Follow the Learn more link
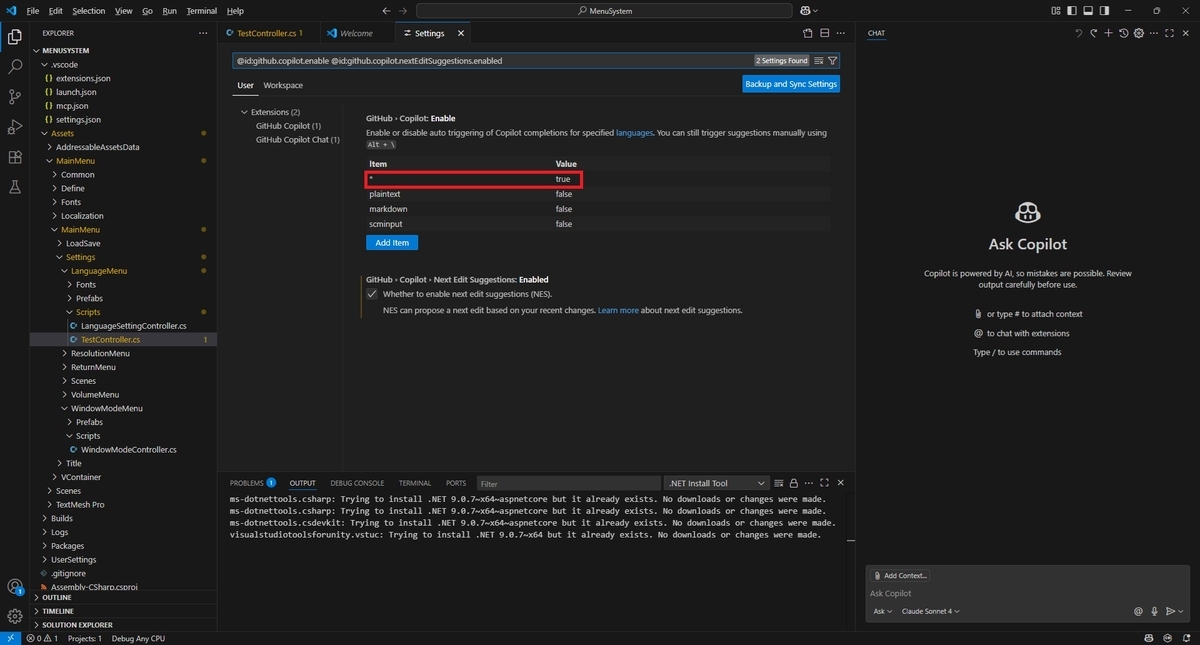The image size is (1200, 645). (618, 310)
